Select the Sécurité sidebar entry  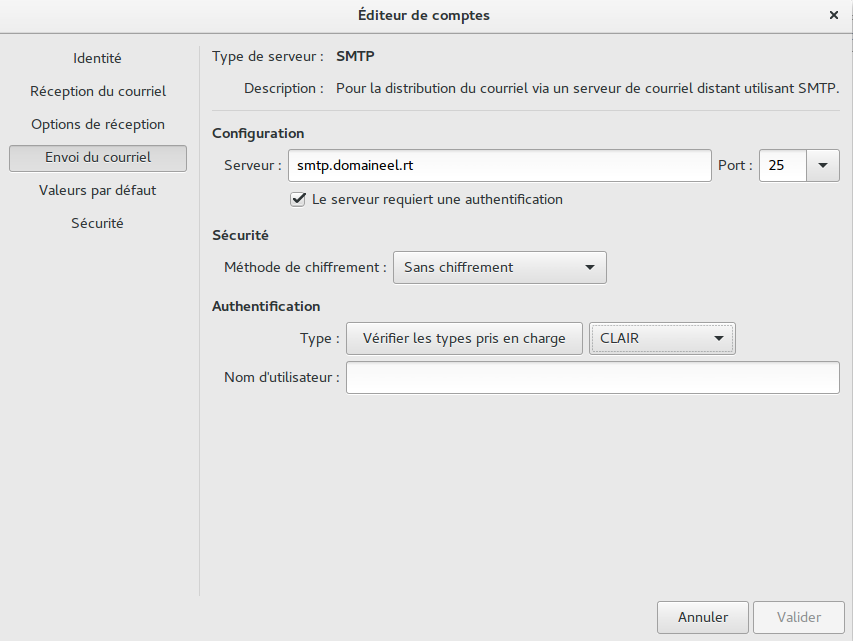click(x=97, y=224)
